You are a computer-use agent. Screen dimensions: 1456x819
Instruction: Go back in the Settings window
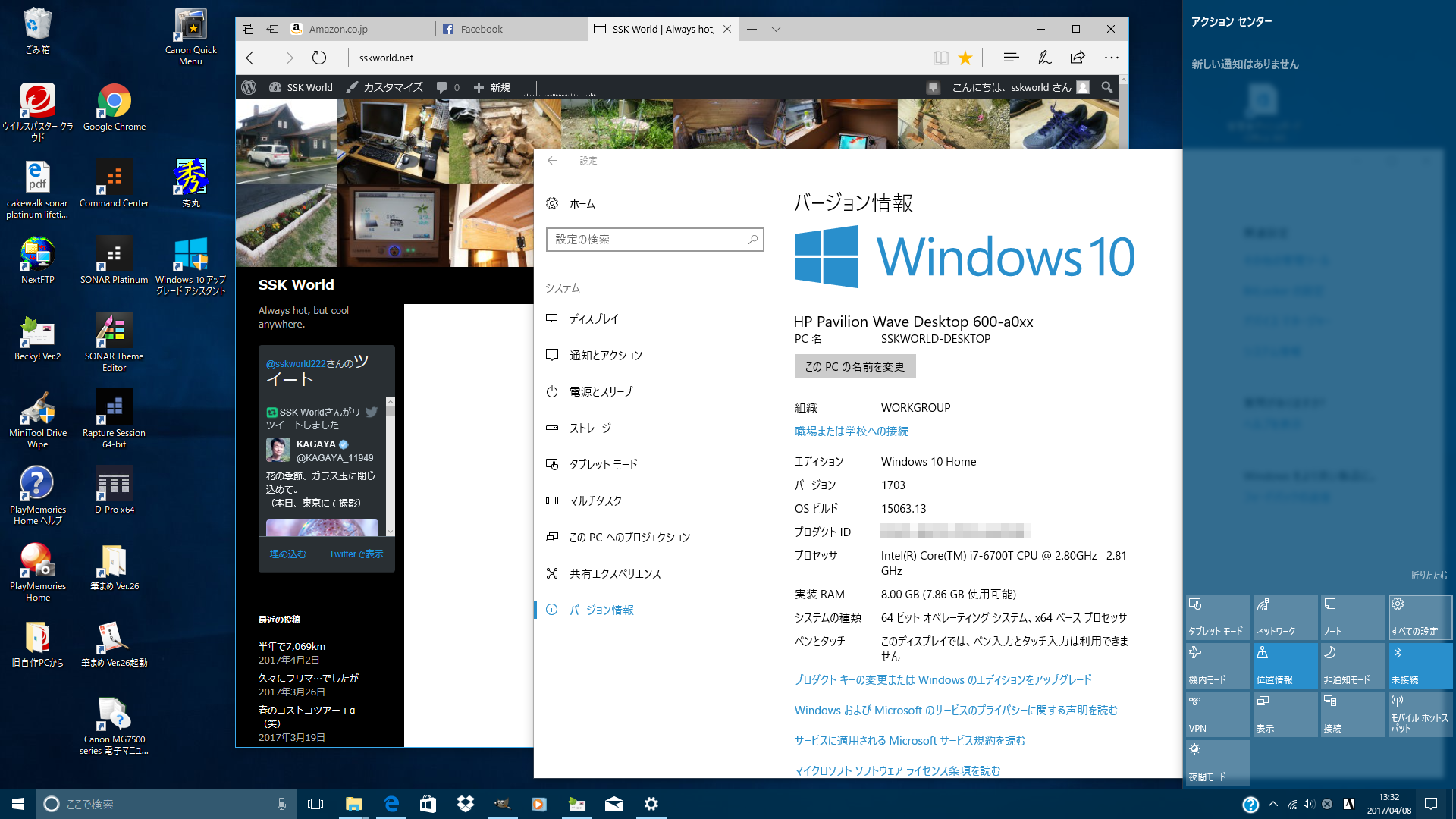[552, 160]
